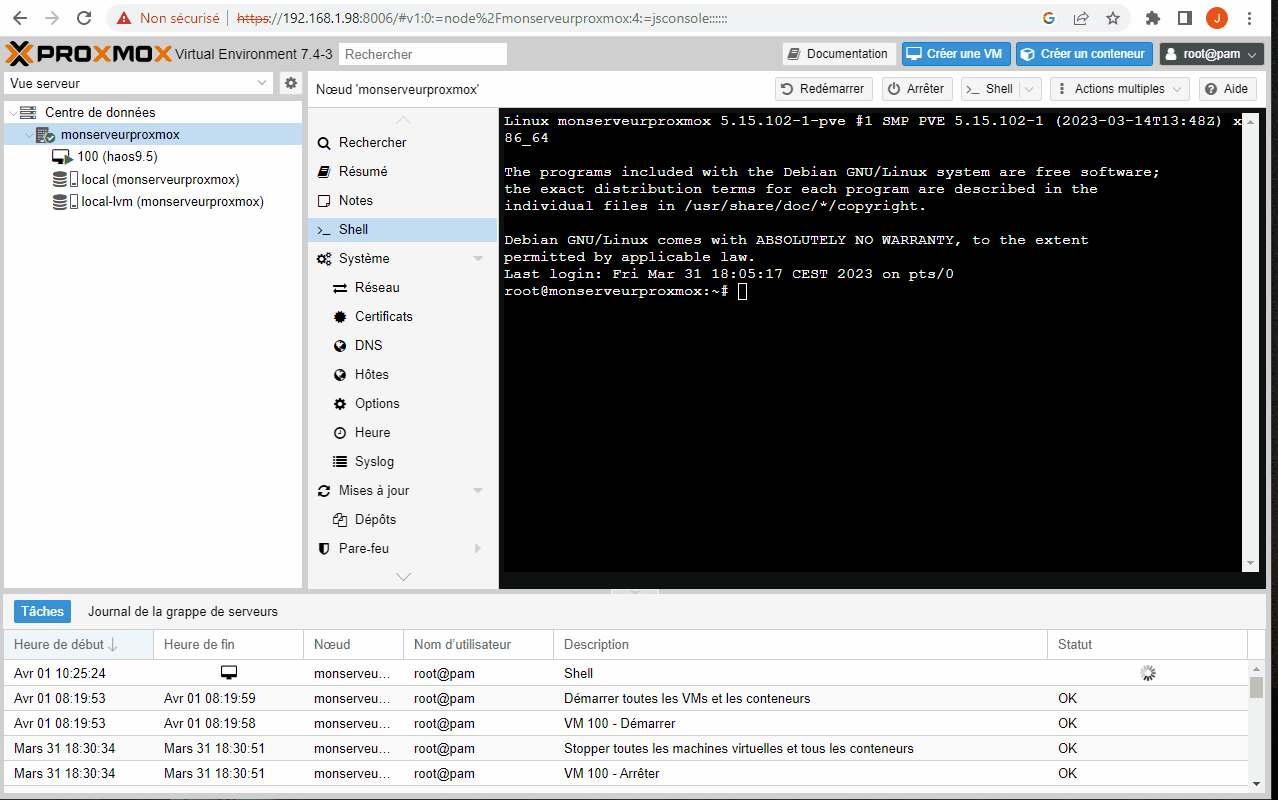
Task: Click Créer une VM button
Action: tap(955, 54)
